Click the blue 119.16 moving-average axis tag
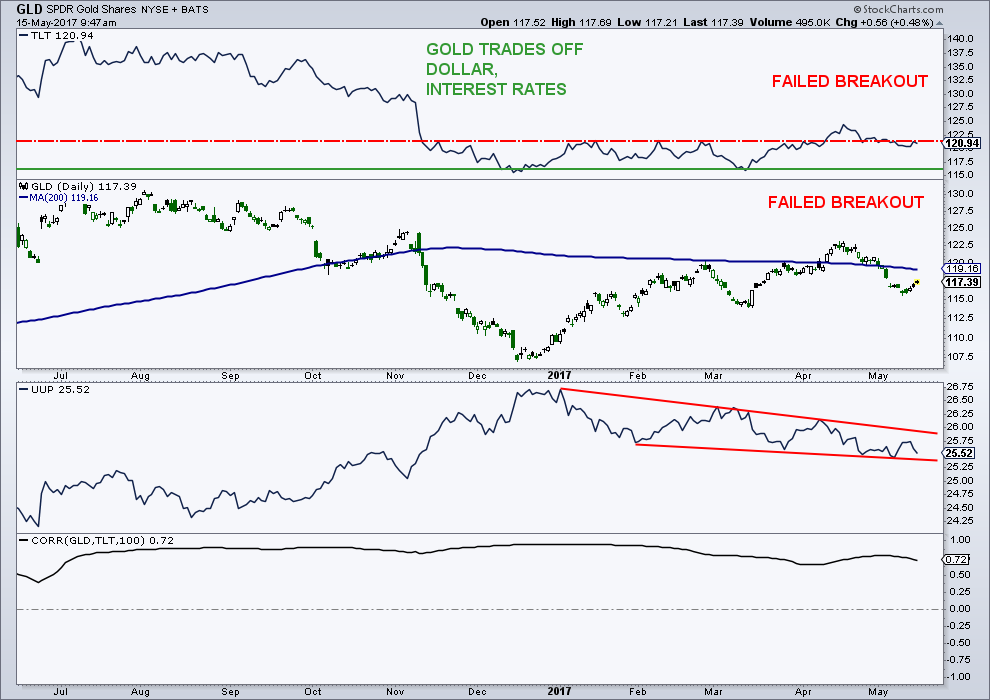The image size is (990, 700). point(963,268)
